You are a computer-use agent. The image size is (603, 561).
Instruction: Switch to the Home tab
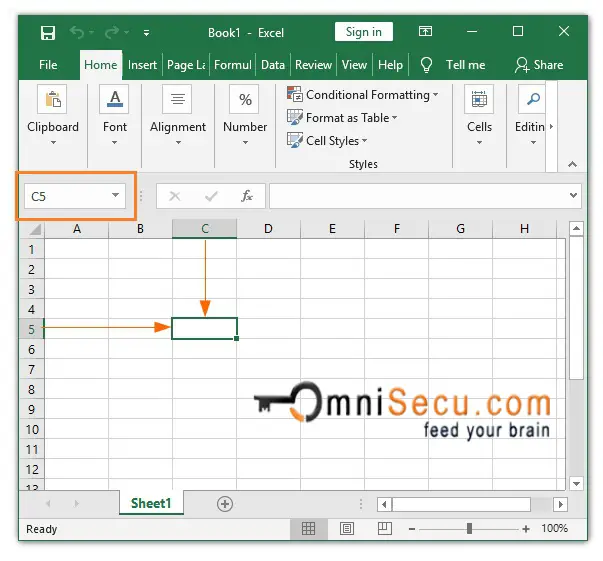coord(101,65)
